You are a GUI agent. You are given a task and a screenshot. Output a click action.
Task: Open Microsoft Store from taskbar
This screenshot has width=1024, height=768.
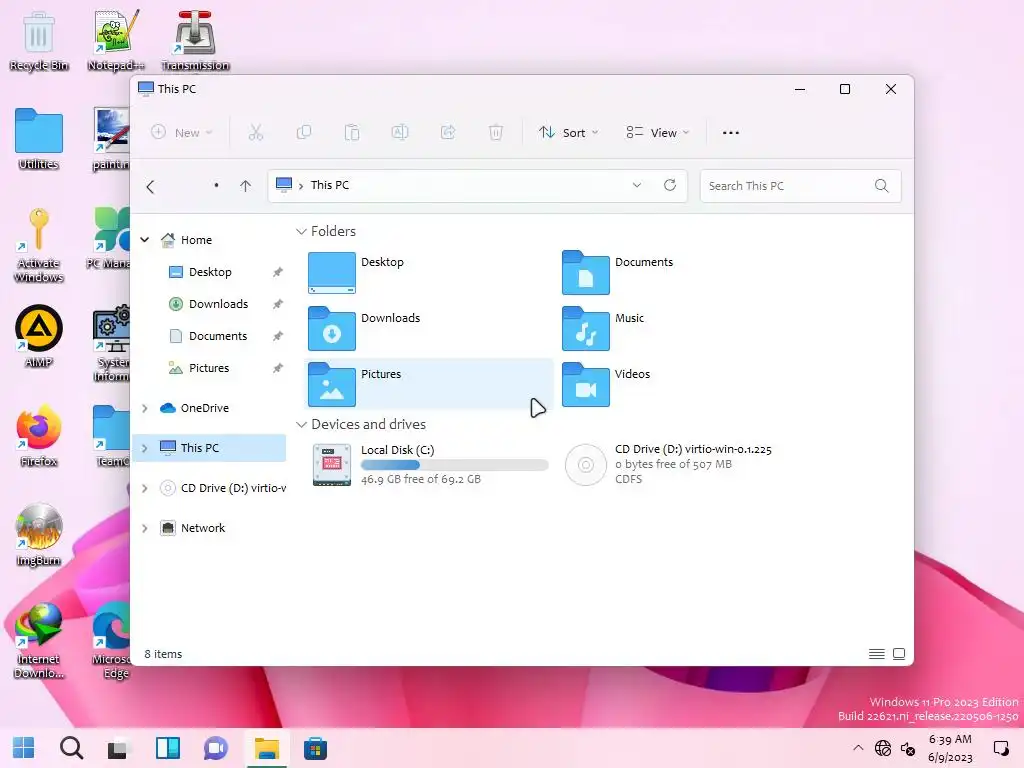click(315, 748)
